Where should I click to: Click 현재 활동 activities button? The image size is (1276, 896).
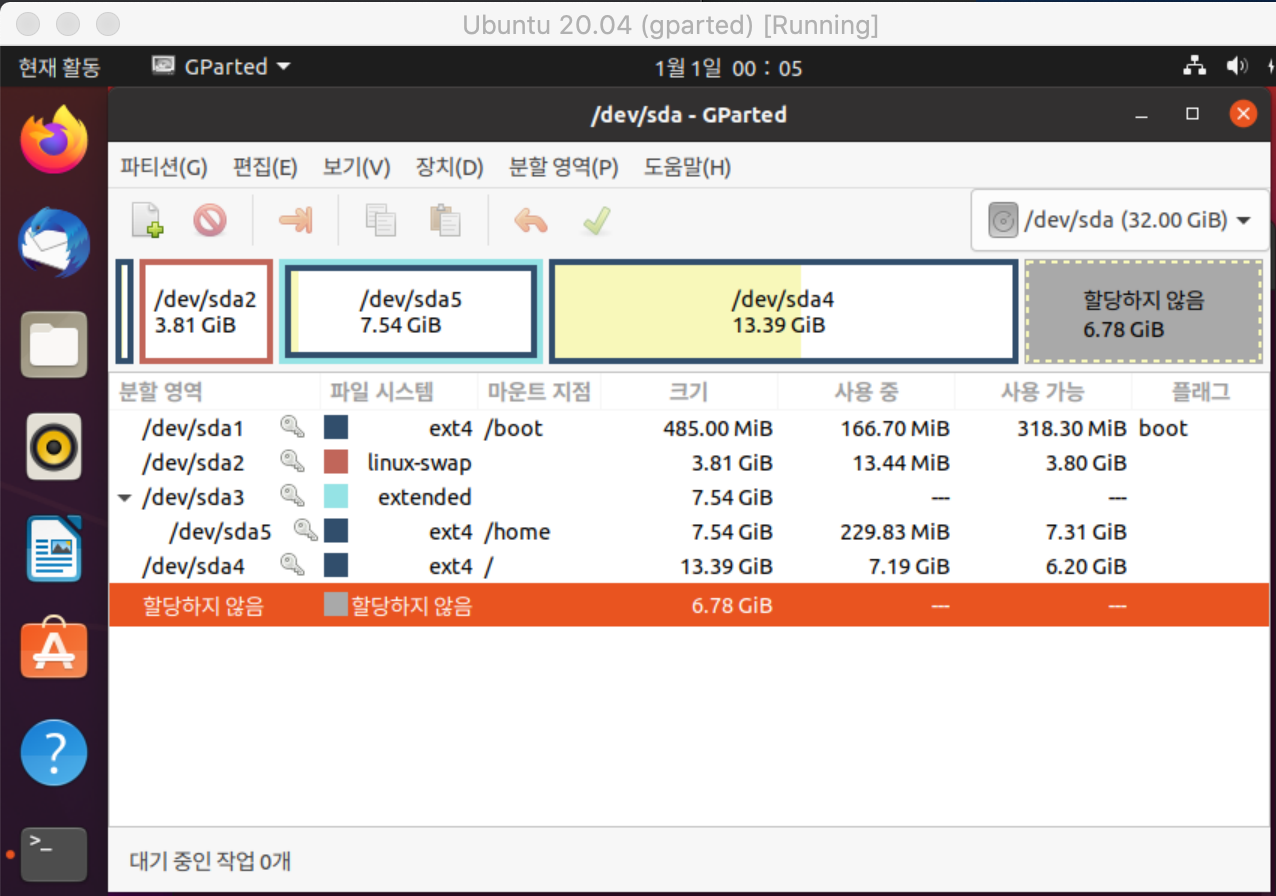point(59,67)
